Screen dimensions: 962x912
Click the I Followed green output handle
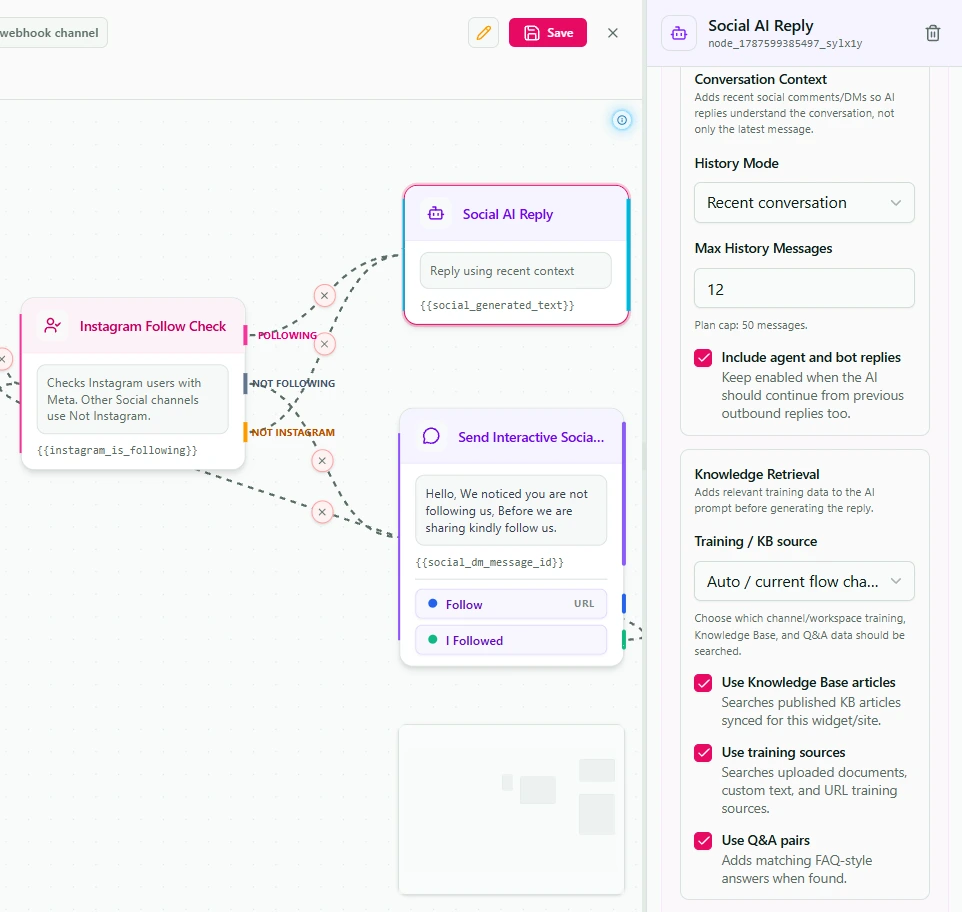tap(624, 639)
